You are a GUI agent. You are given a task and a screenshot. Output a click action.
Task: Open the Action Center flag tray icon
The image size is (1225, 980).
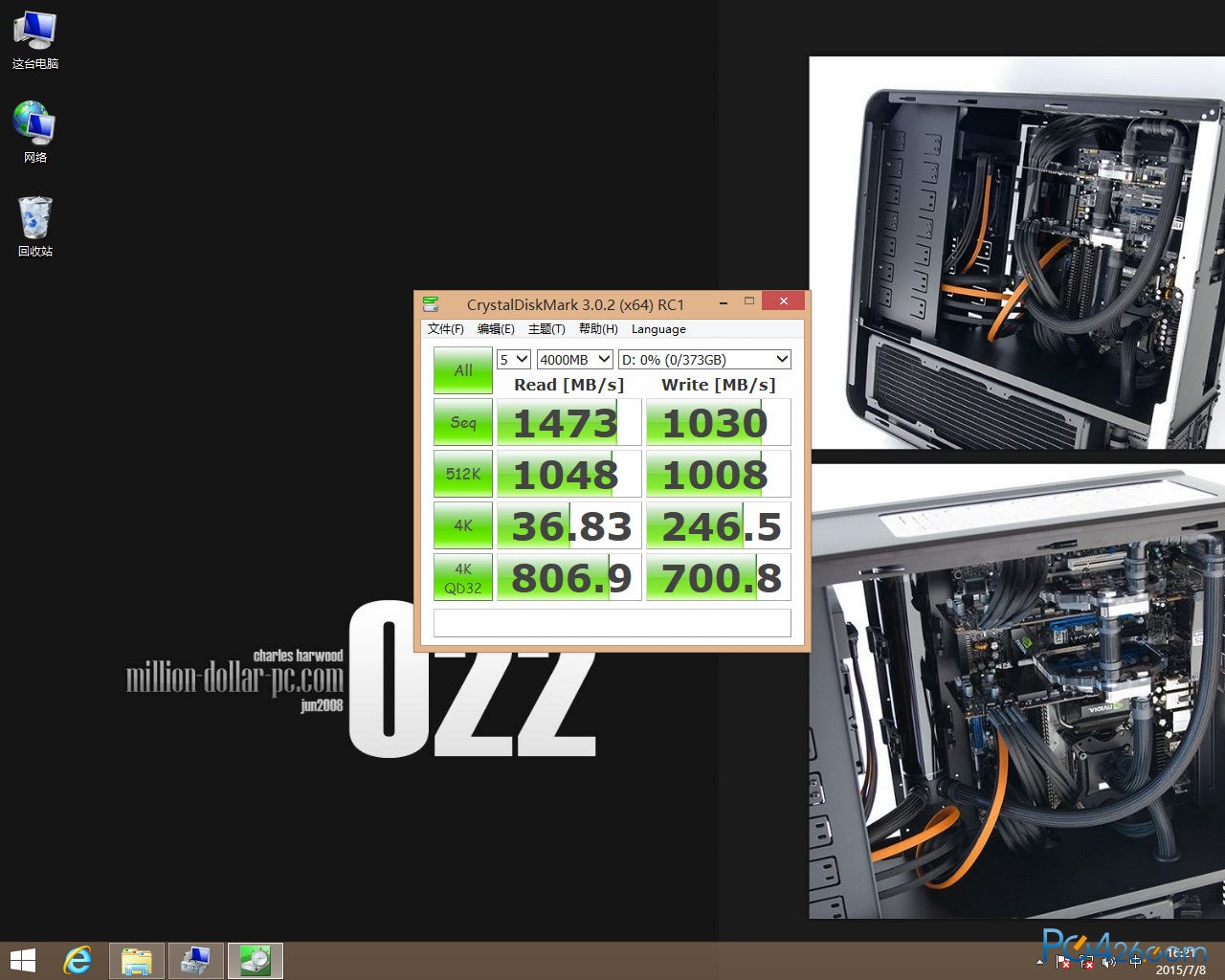(1062, 962)
